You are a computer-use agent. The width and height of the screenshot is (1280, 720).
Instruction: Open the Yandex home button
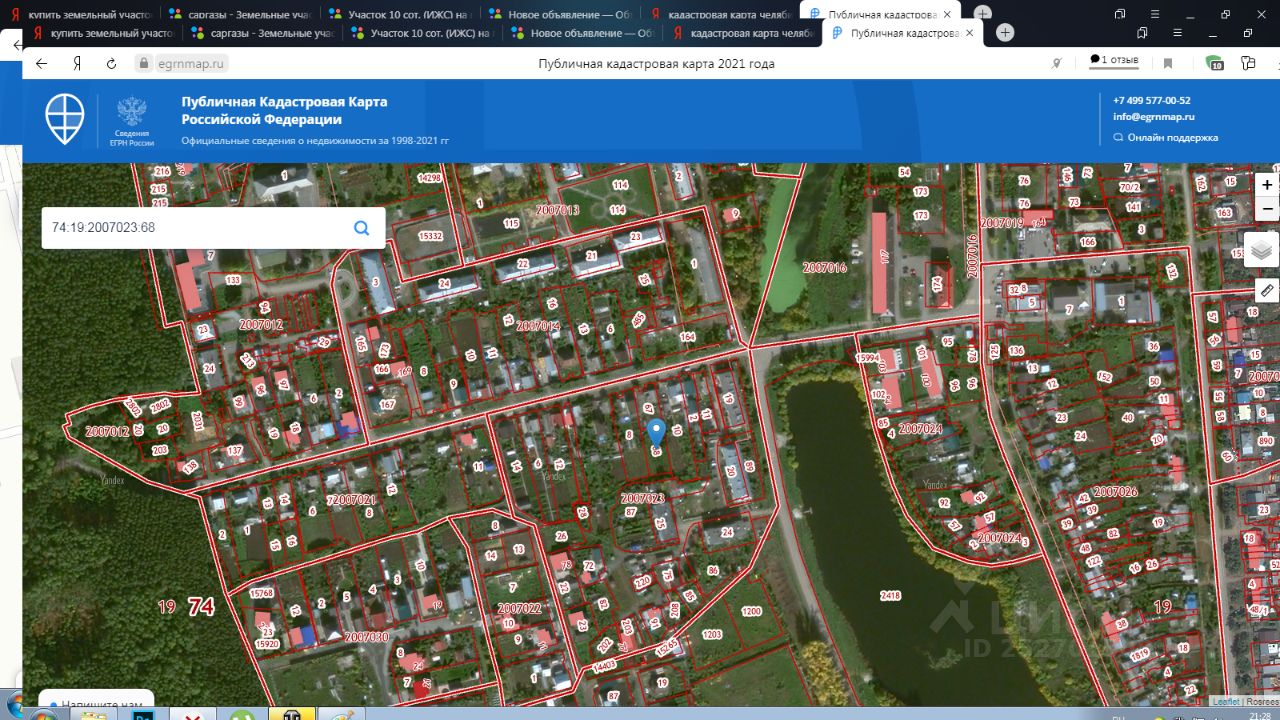tap(77, 63)
